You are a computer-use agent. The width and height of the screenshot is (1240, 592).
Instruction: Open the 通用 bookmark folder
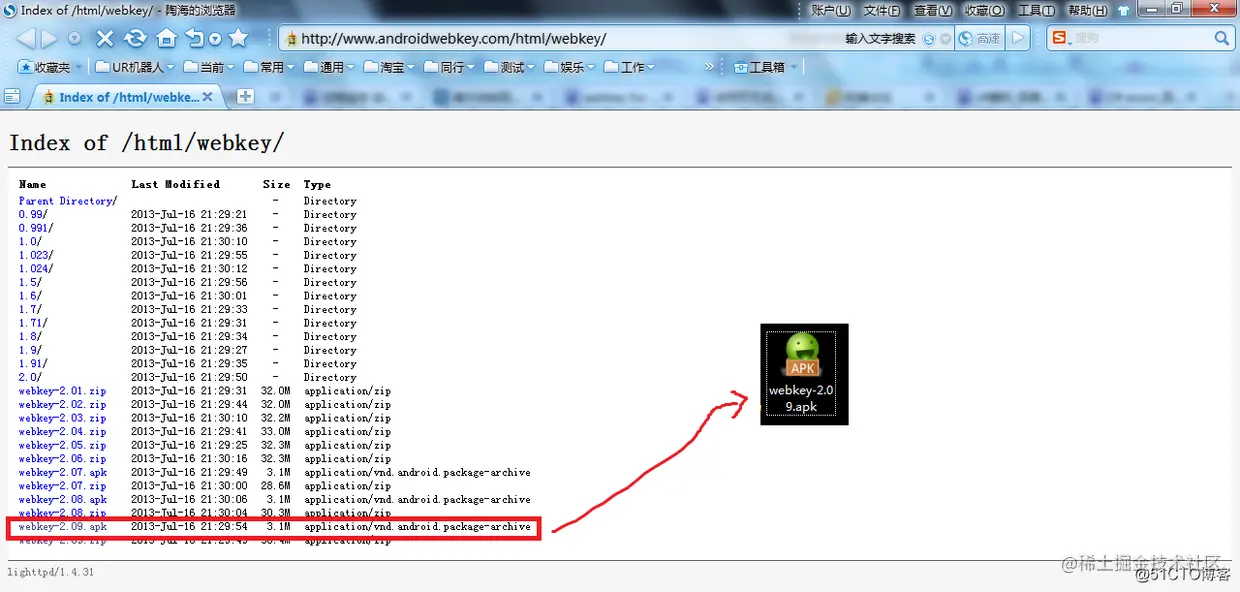pyautogui.click(x=328, y=67)
